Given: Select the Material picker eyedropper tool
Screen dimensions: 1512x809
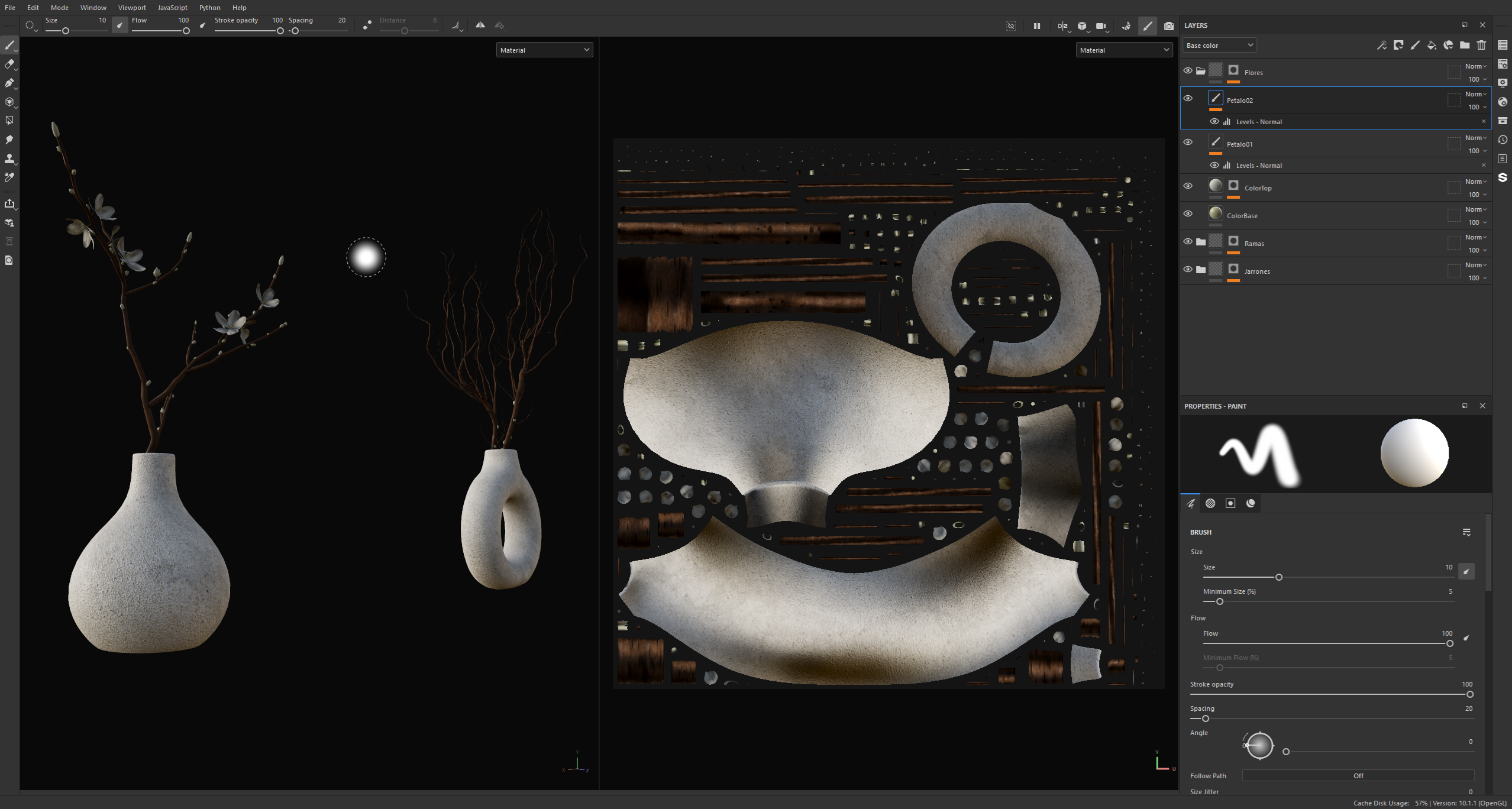Looking at the screenshot, I should [x=9, y=177].
